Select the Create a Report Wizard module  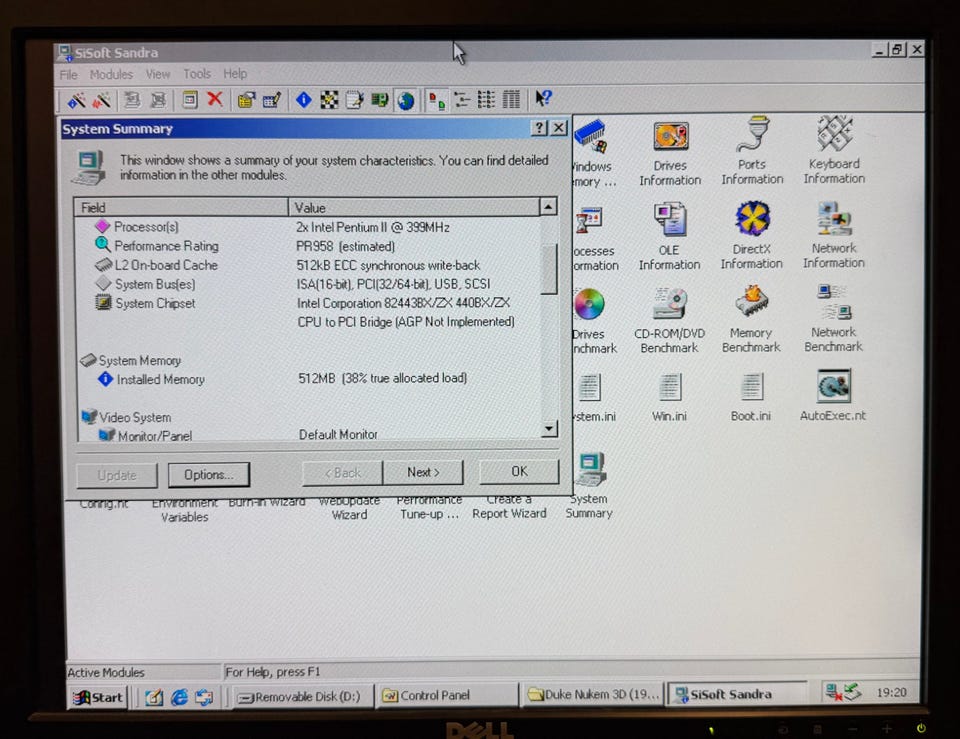point(509,507)
